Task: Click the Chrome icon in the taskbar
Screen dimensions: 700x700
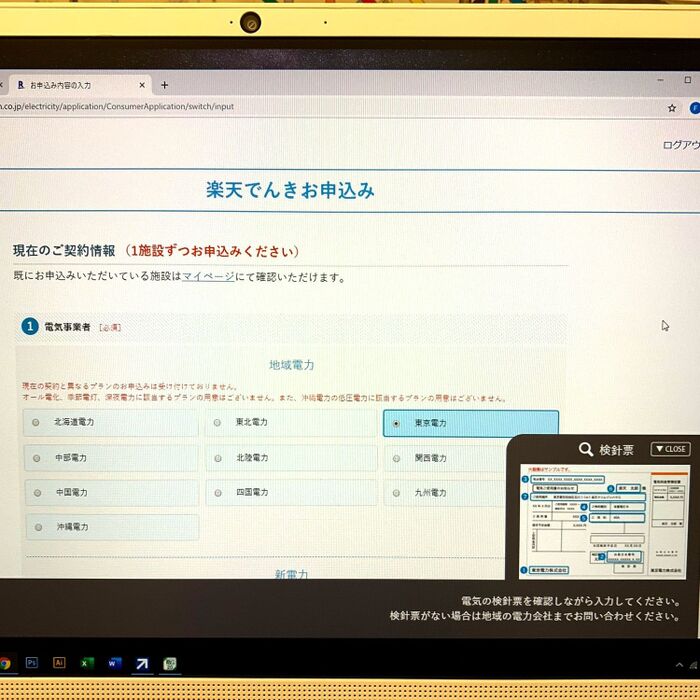Action: 5,662
